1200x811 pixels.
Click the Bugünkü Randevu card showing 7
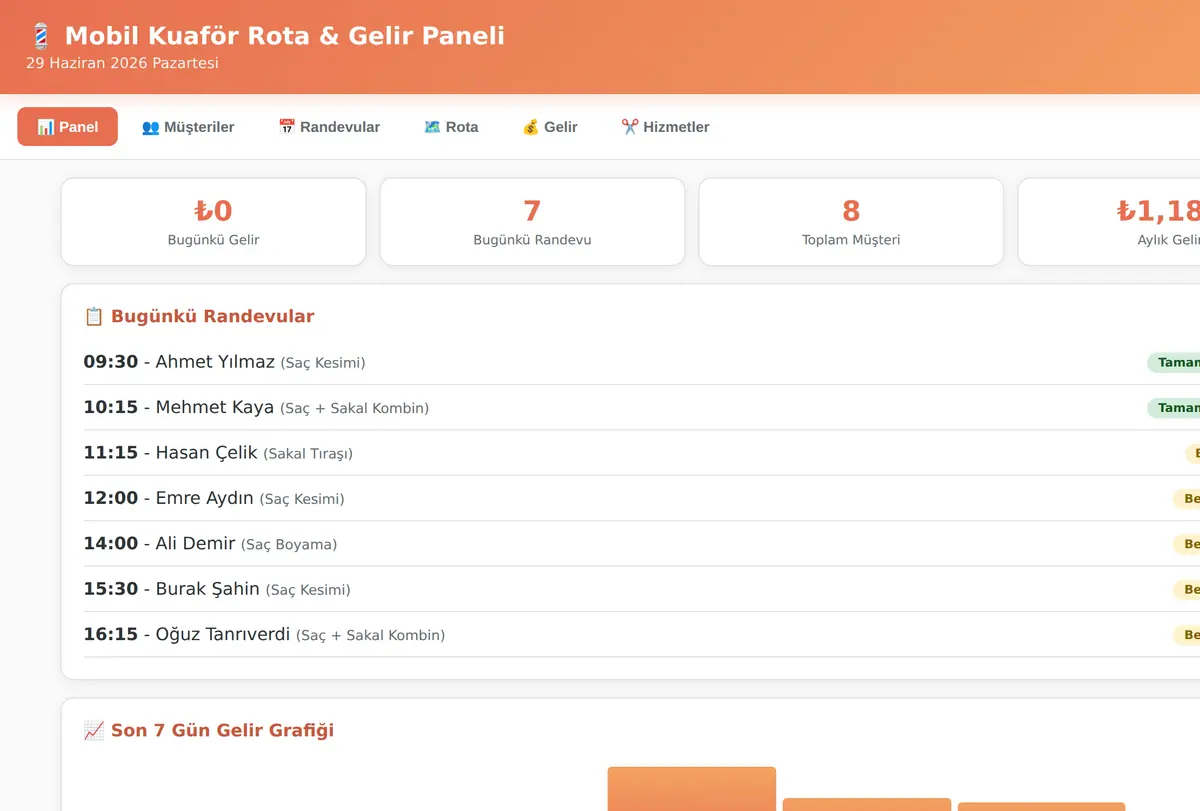[x=532, y=222]
